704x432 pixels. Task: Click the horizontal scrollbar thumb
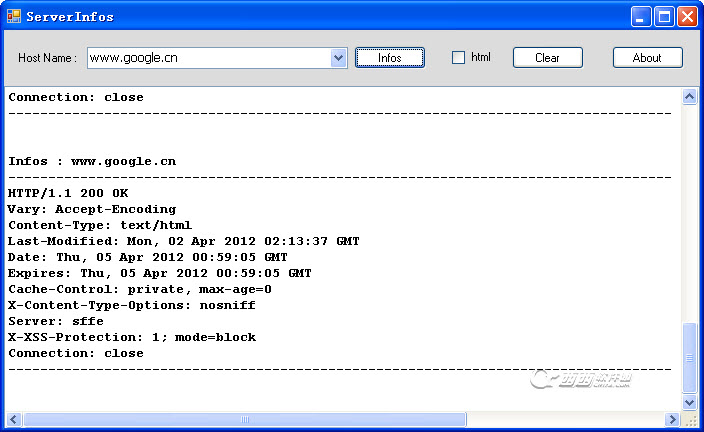(245, 419)
